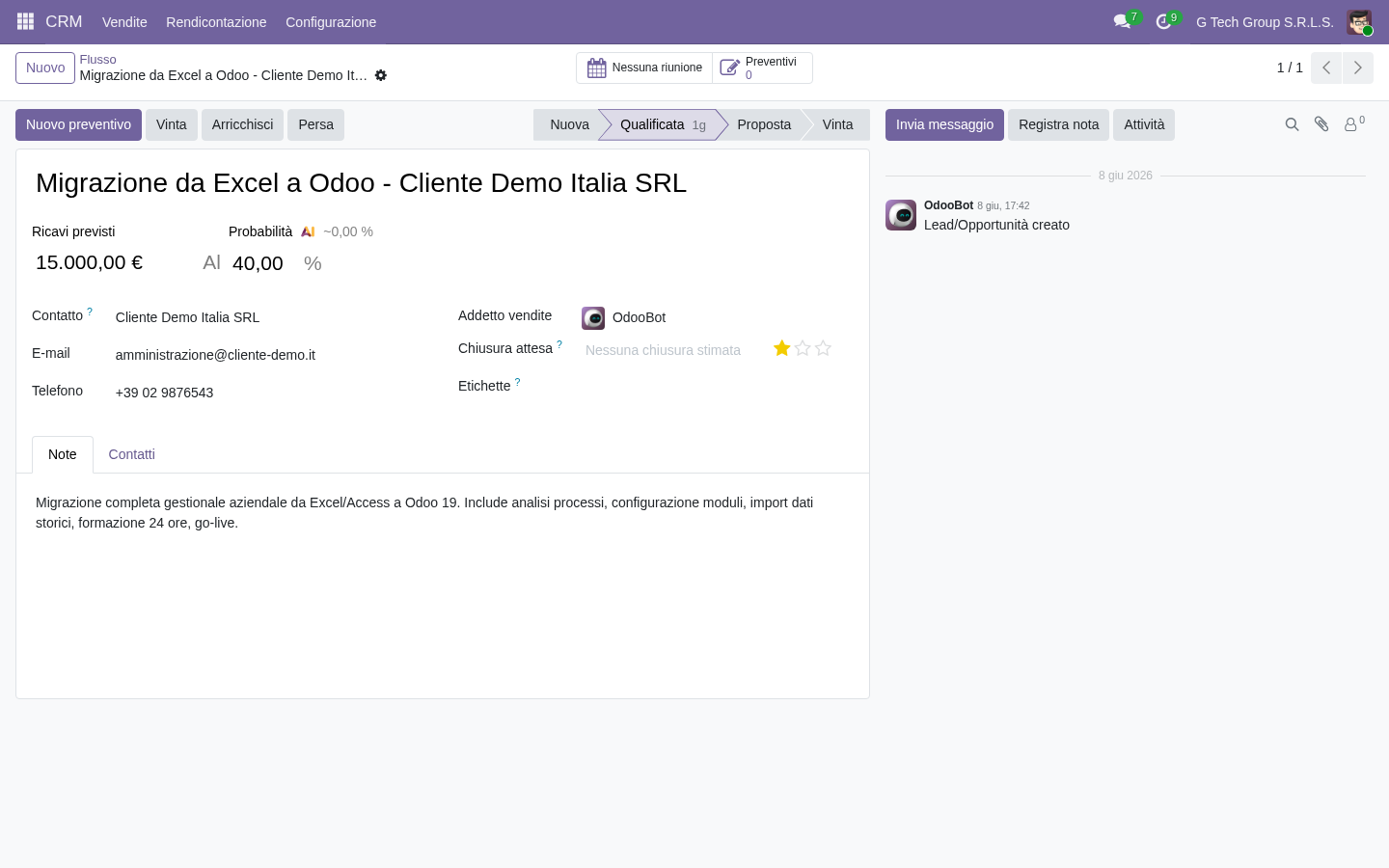Viewport: 1389px width, 868px height.
Task: Select the Note tab
Action: coord(63,454)
